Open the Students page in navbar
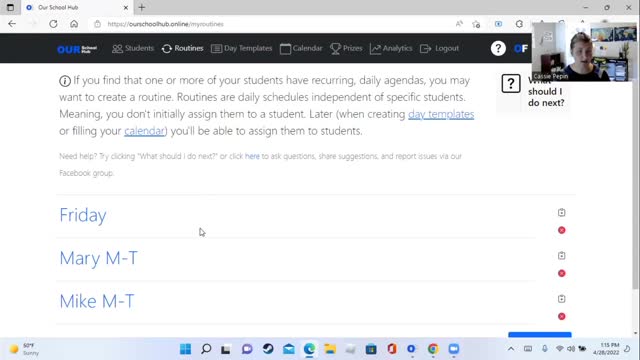This screenshot has width=640, height=360. point(133,48)
